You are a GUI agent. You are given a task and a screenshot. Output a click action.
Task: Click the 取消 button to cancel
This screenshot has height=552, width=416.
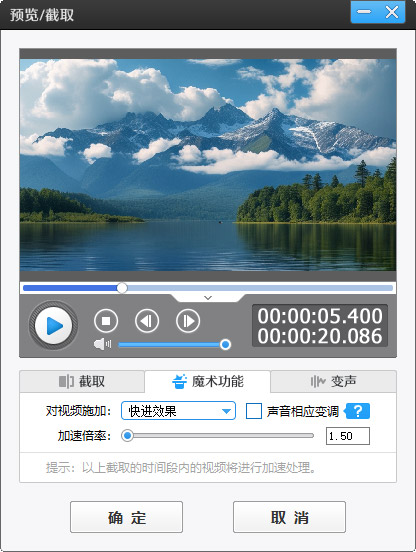click(x=289, y=517)
